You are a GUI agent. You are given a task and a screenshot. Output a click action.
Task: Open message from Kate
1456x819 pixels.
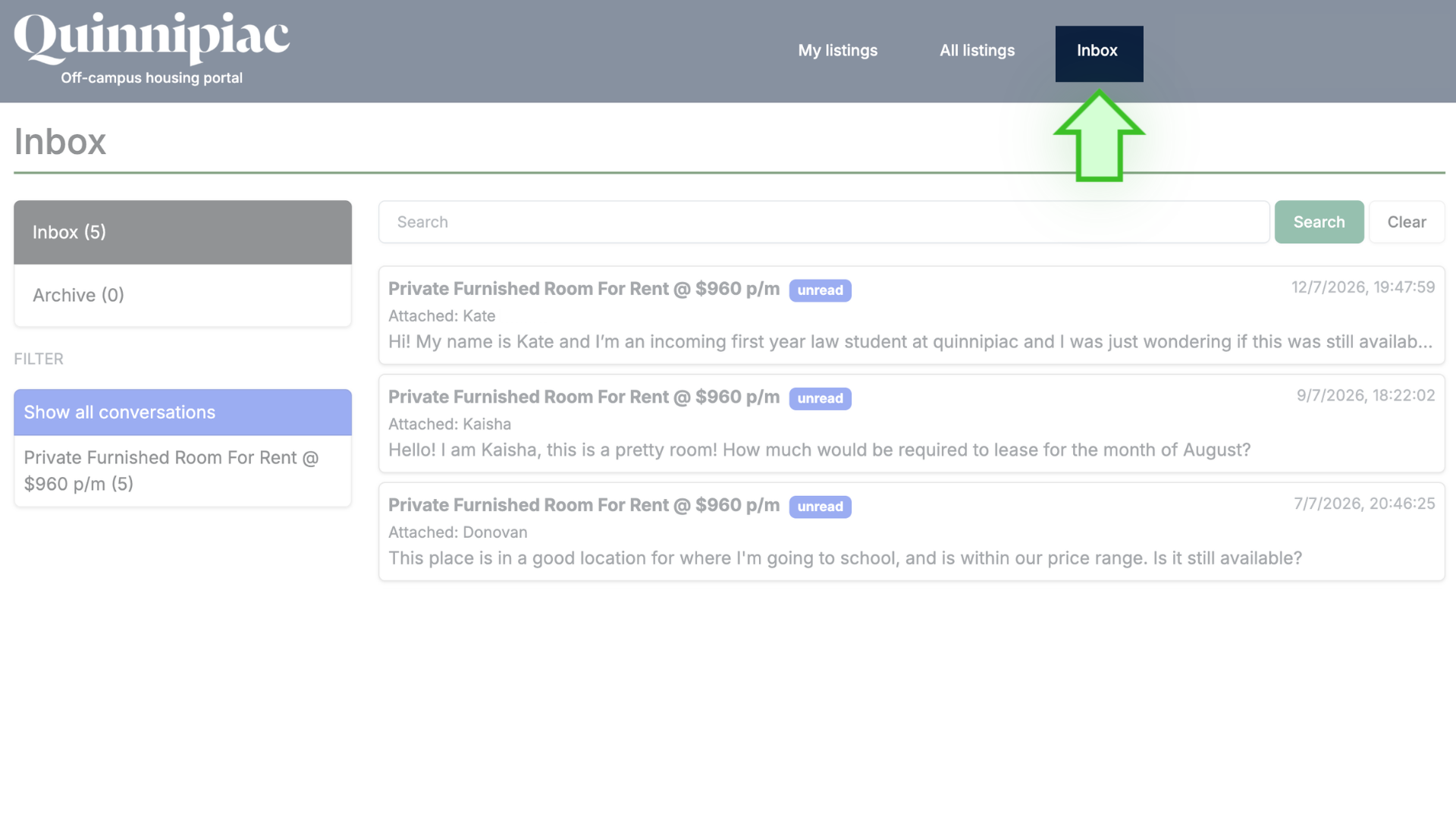[912, 315]
